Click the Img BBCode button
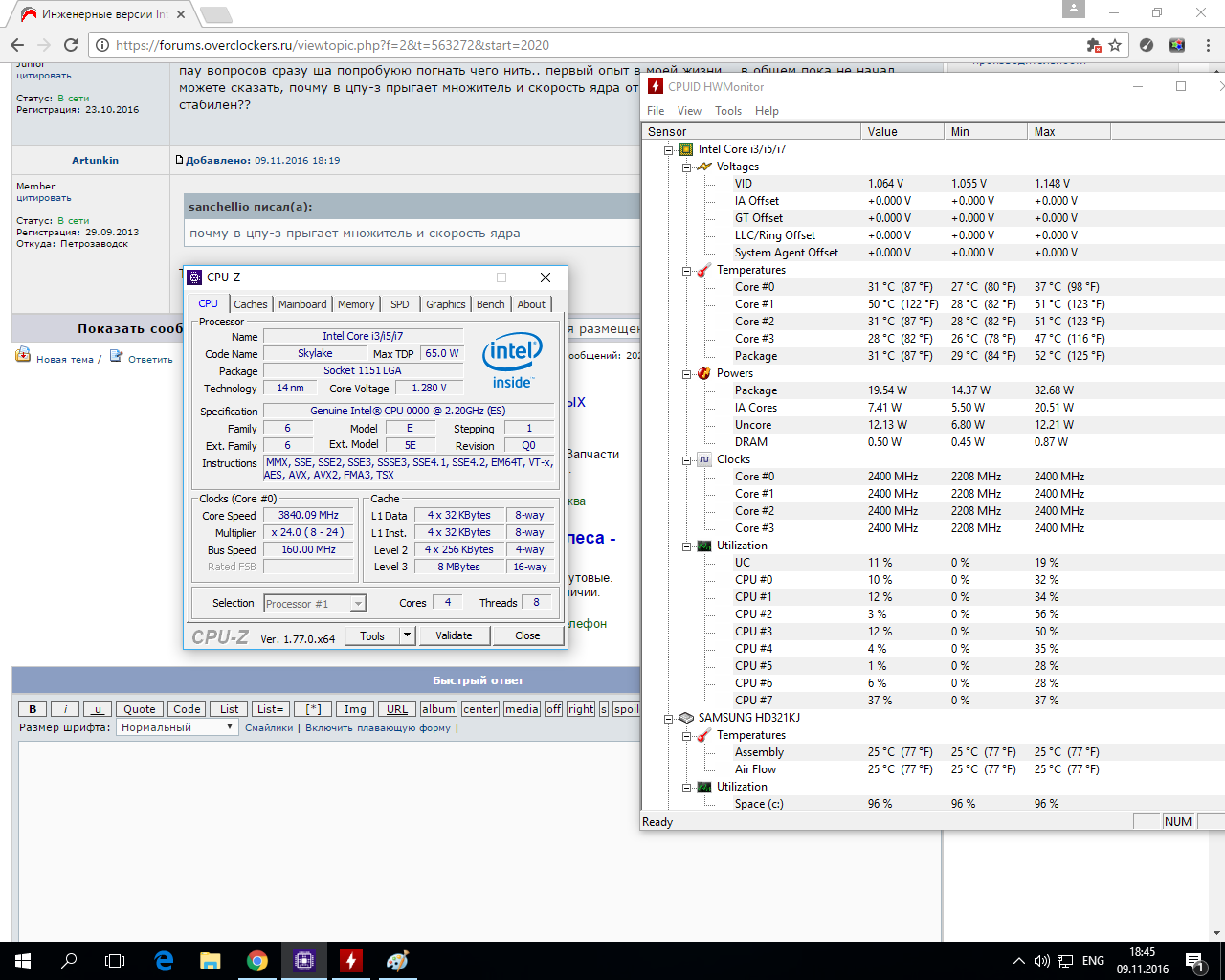 355,709
